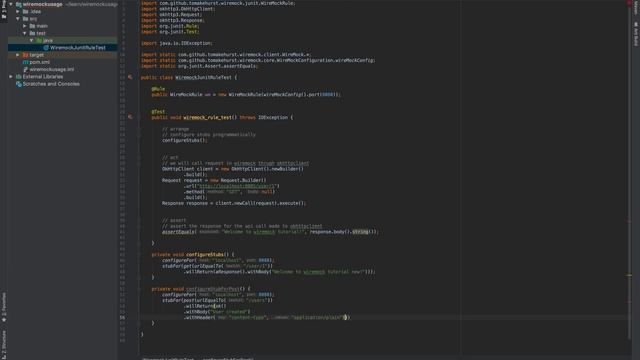Image resolution: width=640 pixels, height=360 pixels.
Task: Click the main folder icon
Action: point(32,26)
